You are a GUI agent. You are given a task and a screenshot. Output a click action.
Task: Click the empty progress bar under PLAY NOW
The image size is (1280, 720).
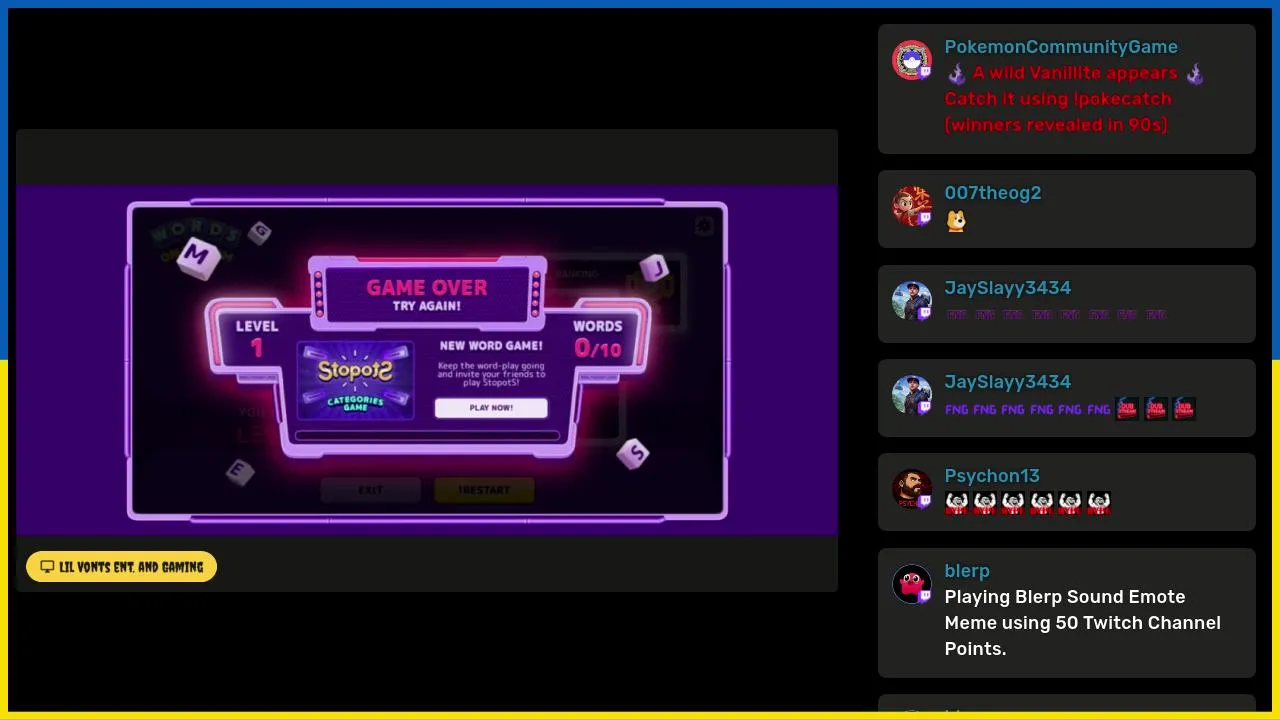pos(427,436)
